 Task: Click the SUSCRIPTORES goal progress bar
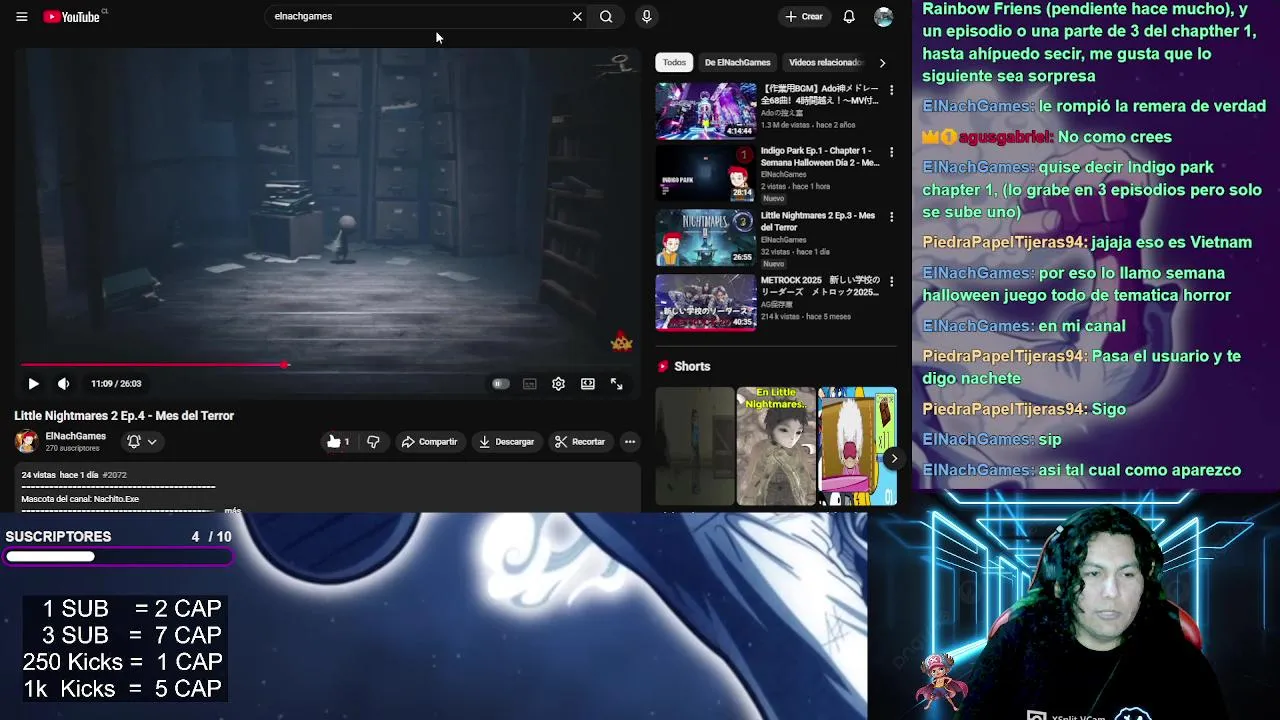(118, 557)
